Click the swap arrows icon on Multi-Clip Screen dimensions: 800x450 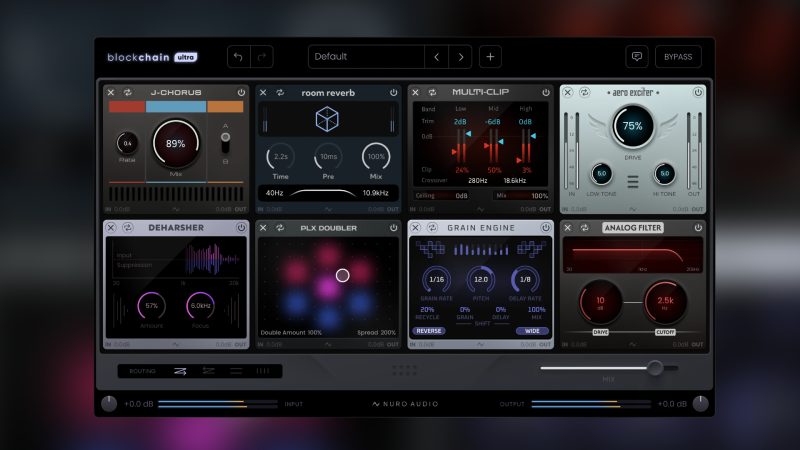click(432, 92)
